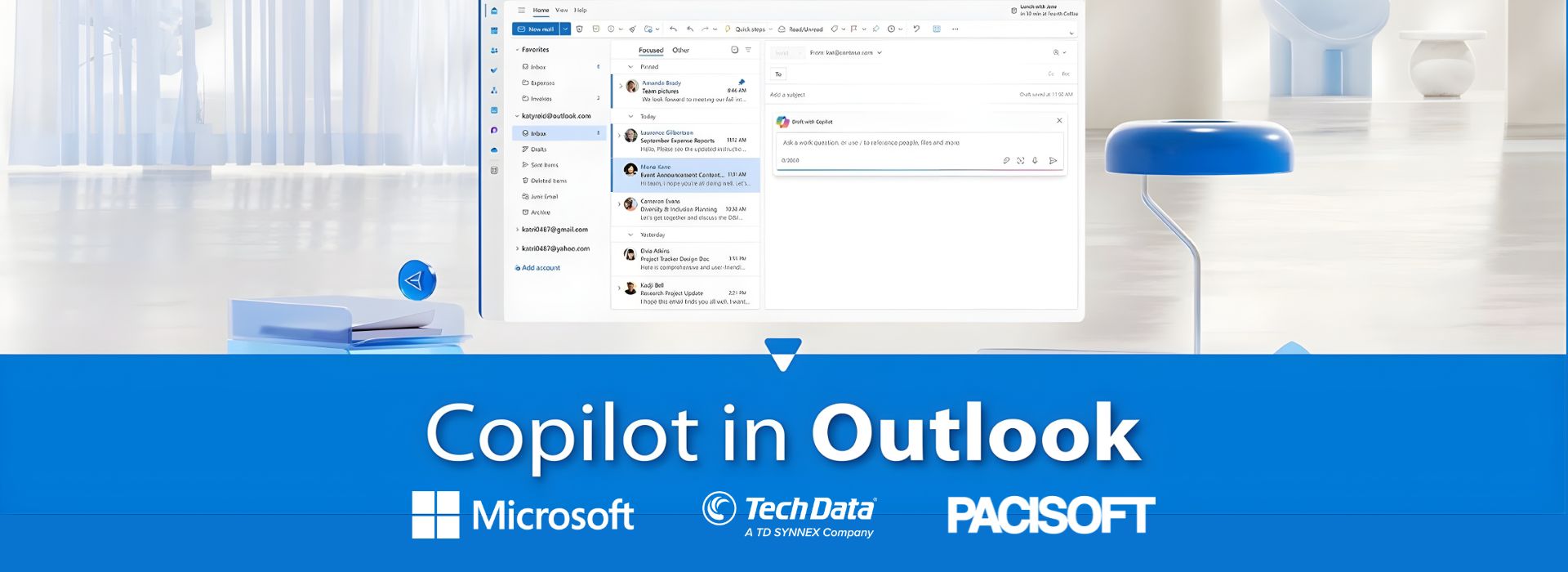Open the People icon in left sidebar
The height and width of the screenshot is (572, 1568).
click(494, 51)
